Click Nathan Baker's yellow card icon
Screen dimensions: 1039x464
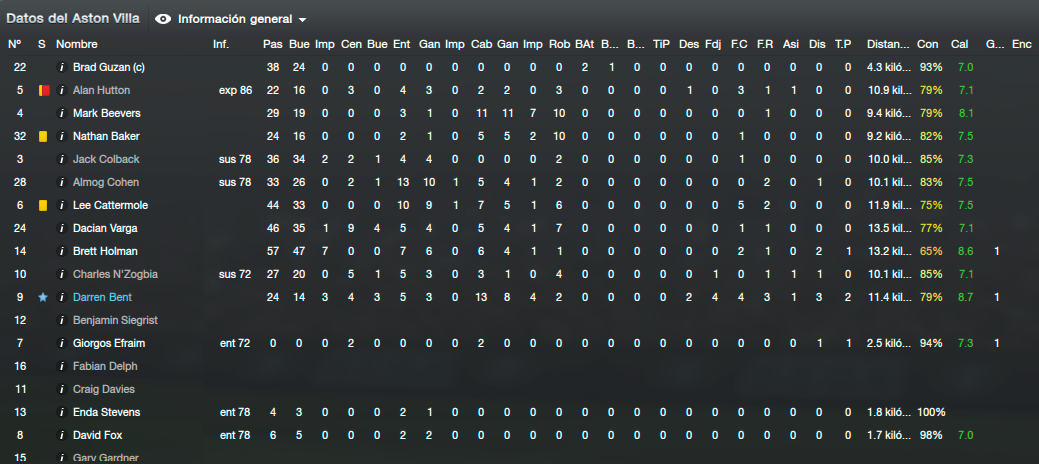(x=42, y=137)
